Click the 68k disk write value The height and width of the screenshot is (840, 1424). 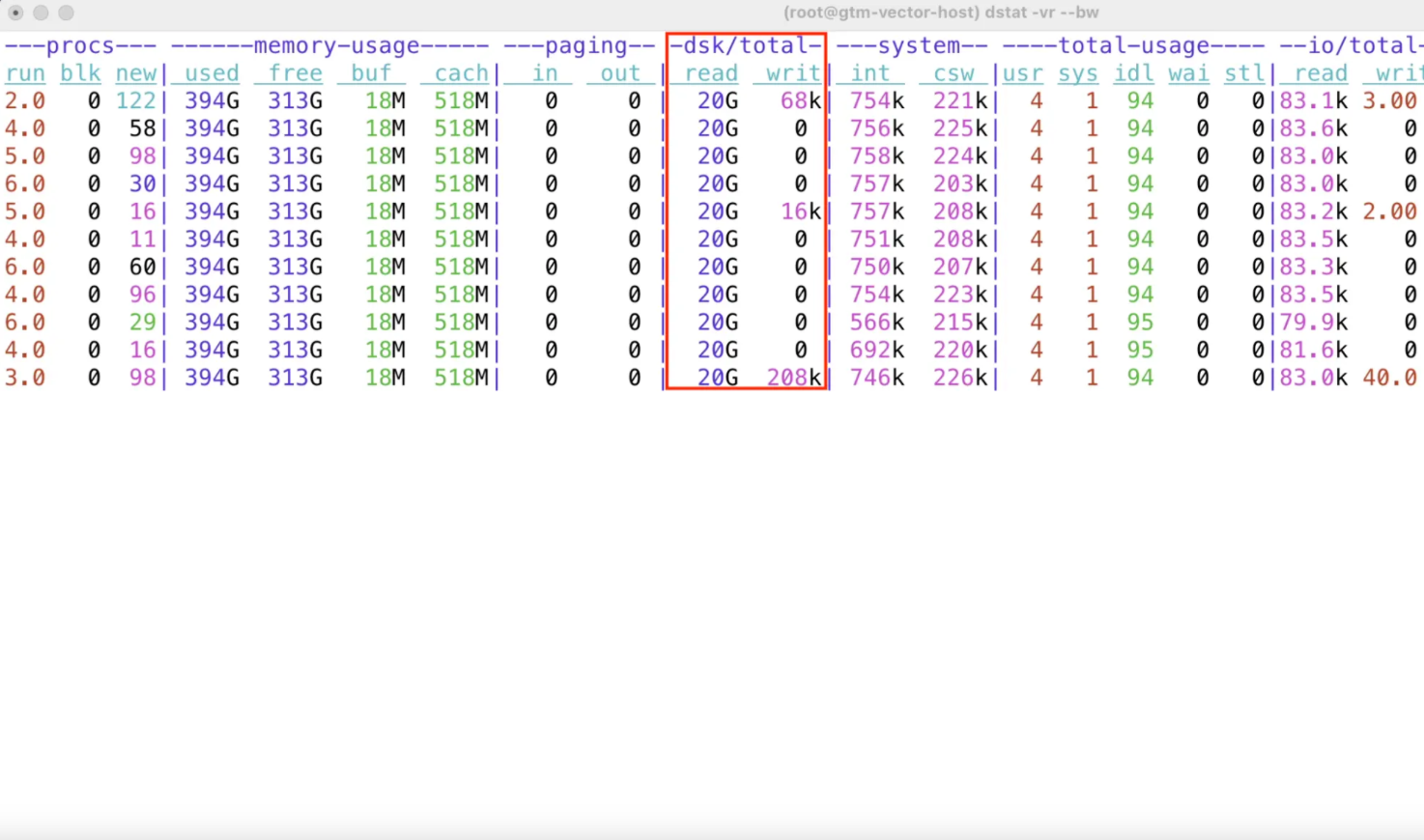801,100
